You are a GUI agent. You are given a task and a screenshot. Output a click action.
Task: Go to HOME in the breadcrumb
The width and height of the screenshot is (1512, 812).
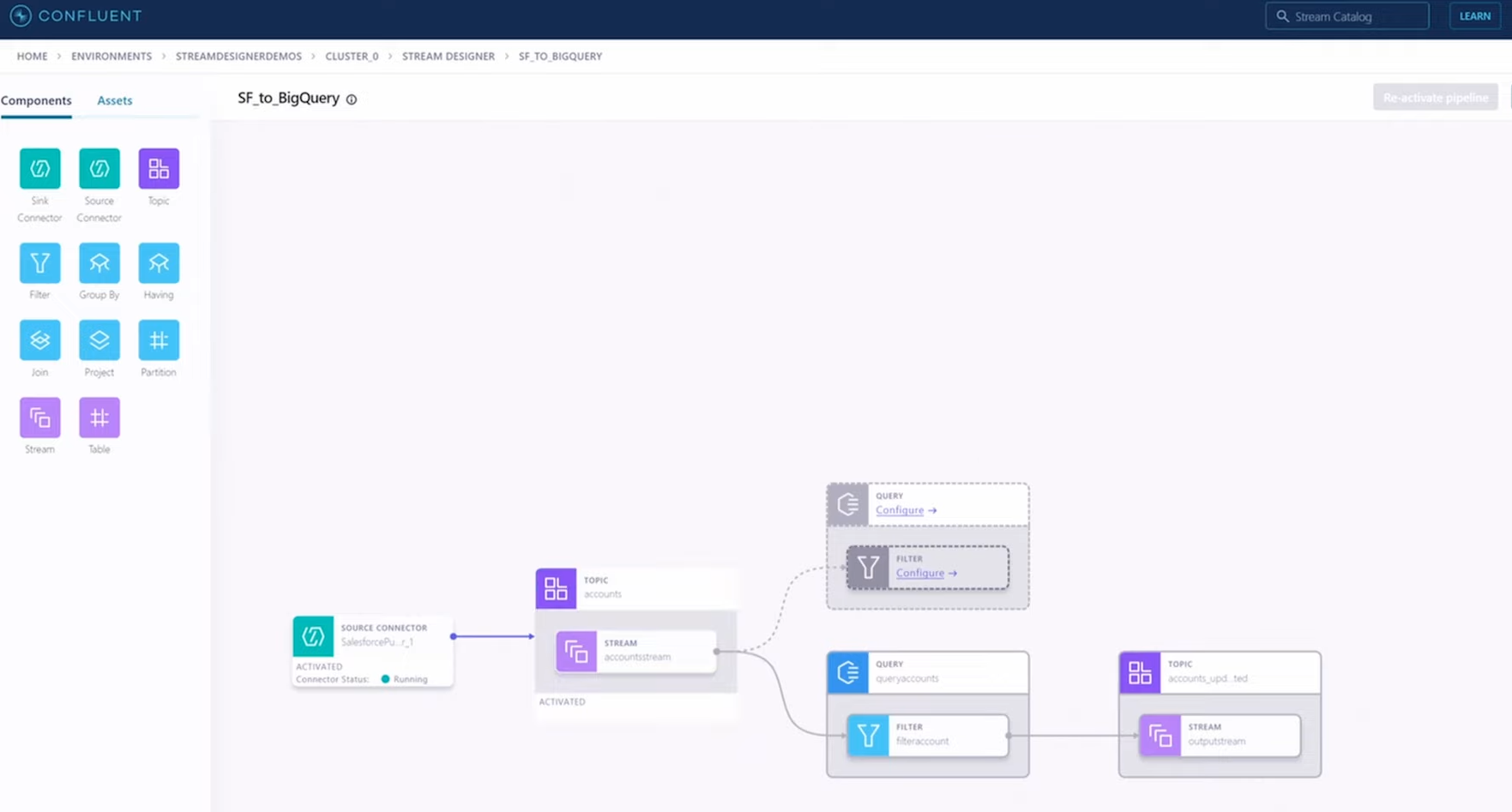[33, 57]
